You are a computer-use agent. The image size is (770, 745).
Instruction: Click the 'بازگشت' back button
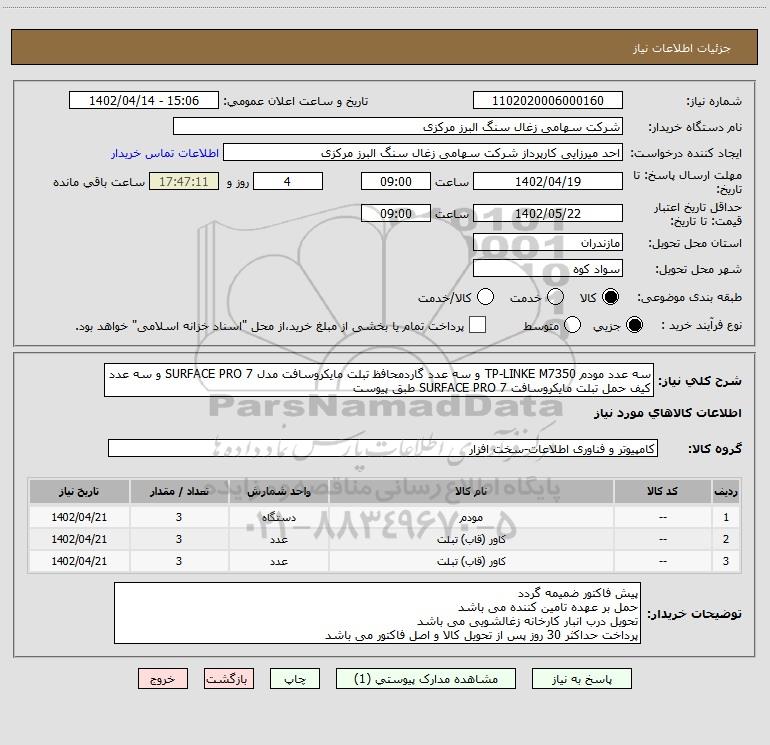[x=229, y=679]
